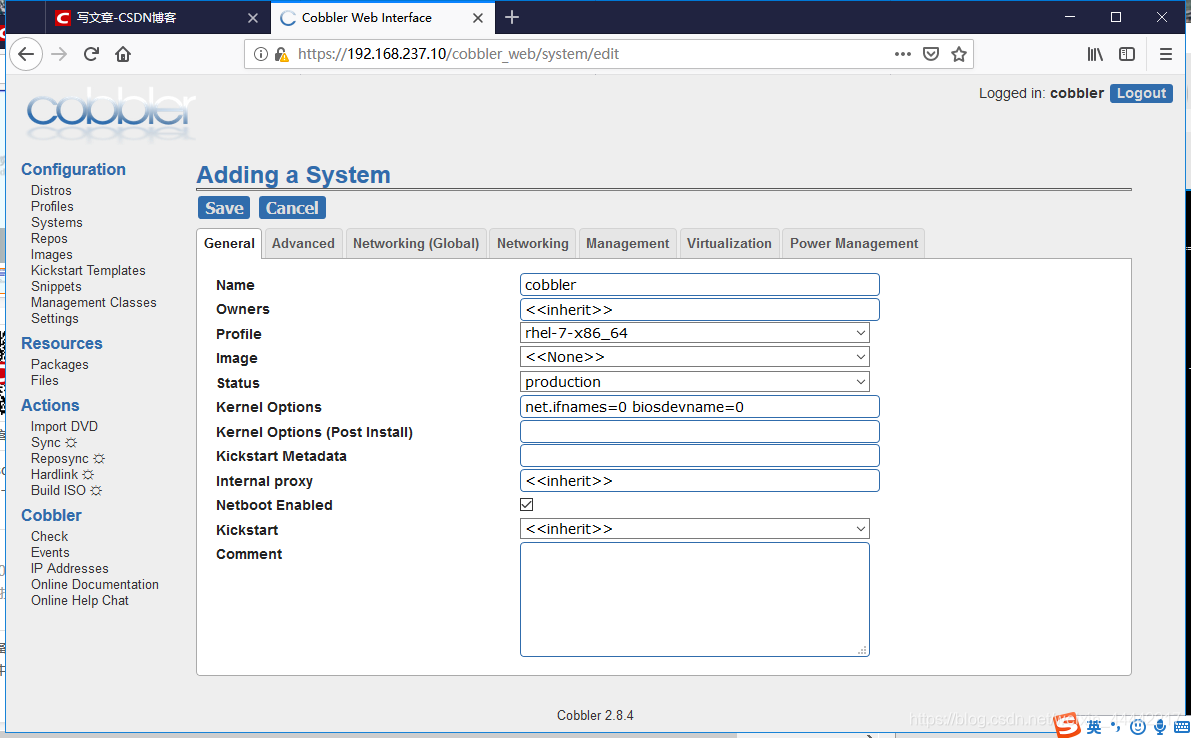Switch to the Power Management tab
1191x738 pixels.
coord(854,243)
